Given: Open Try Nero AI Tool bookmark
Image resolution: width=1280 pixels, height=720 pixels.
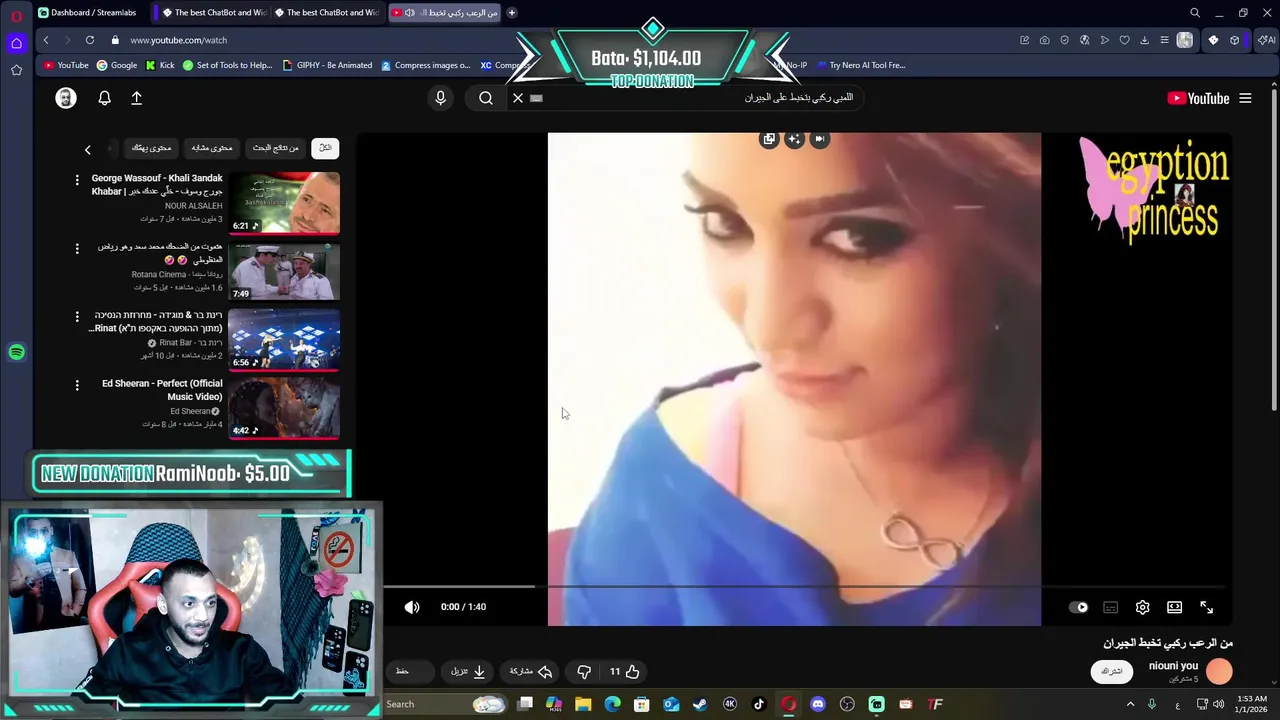Looking at the screenshot, I should (861, 65).
